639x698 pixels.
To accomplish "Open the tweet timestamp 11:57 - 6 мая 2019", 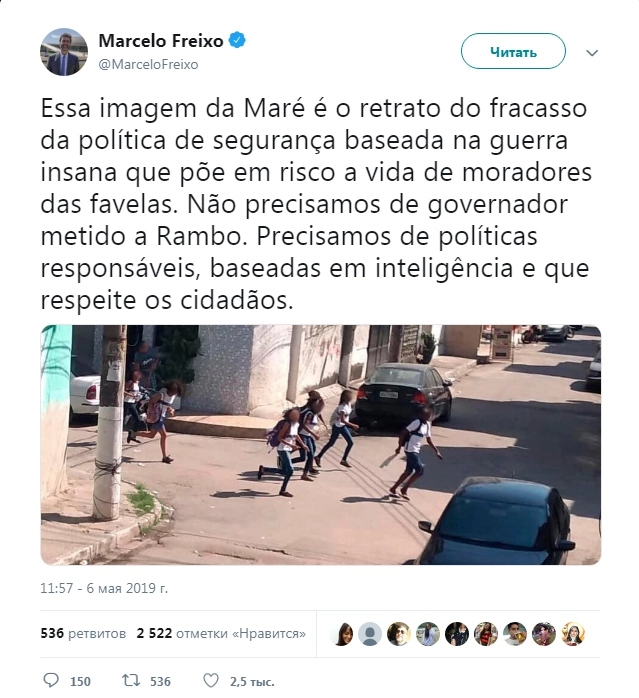I will 104,588.
